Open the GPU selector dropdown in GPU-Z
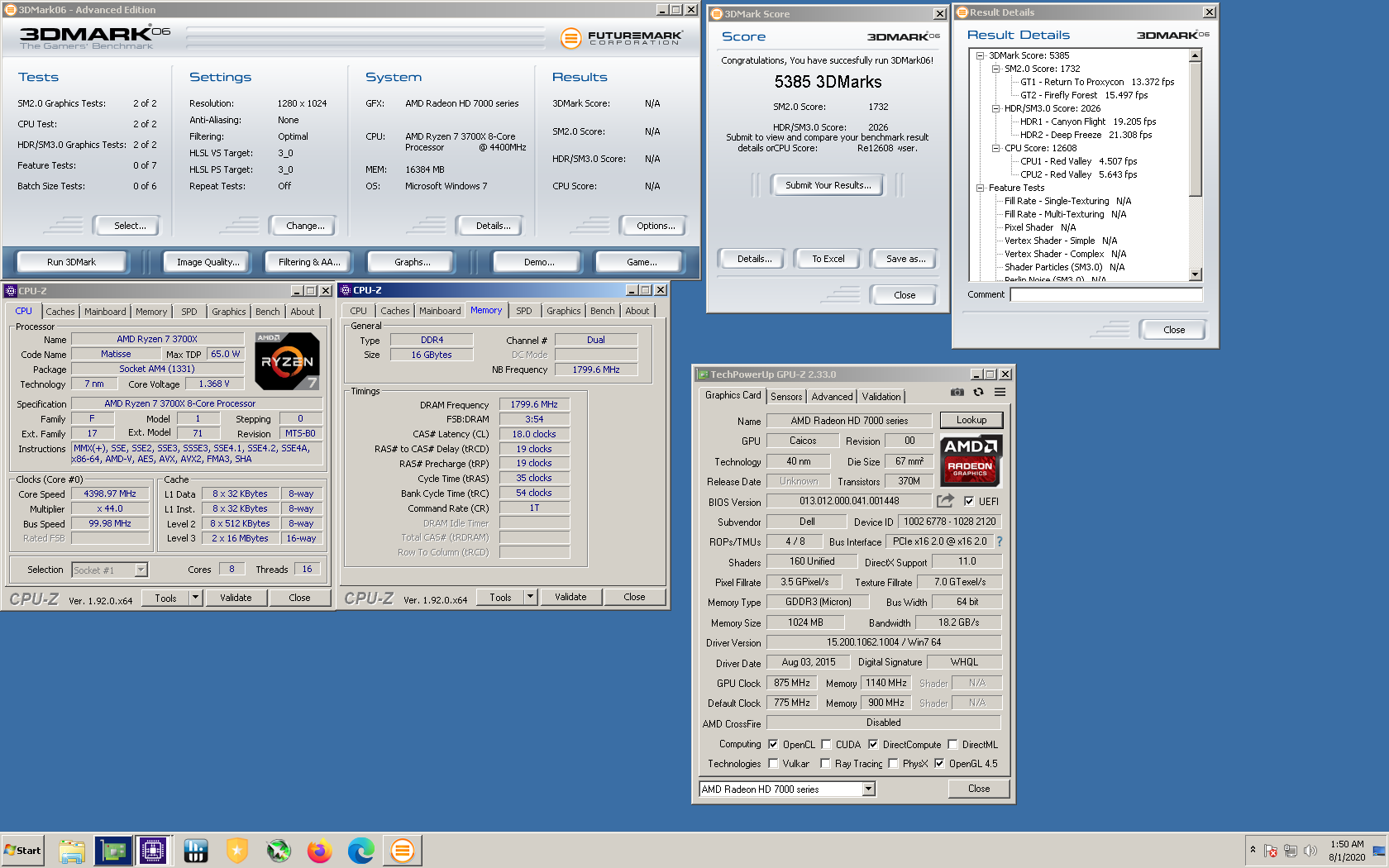1389x868 pixels. (x=868, y=789)
